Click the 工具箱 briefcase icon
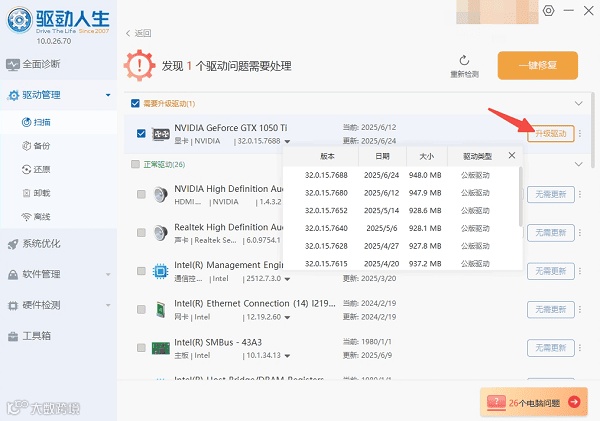 (x=13, y=336)
